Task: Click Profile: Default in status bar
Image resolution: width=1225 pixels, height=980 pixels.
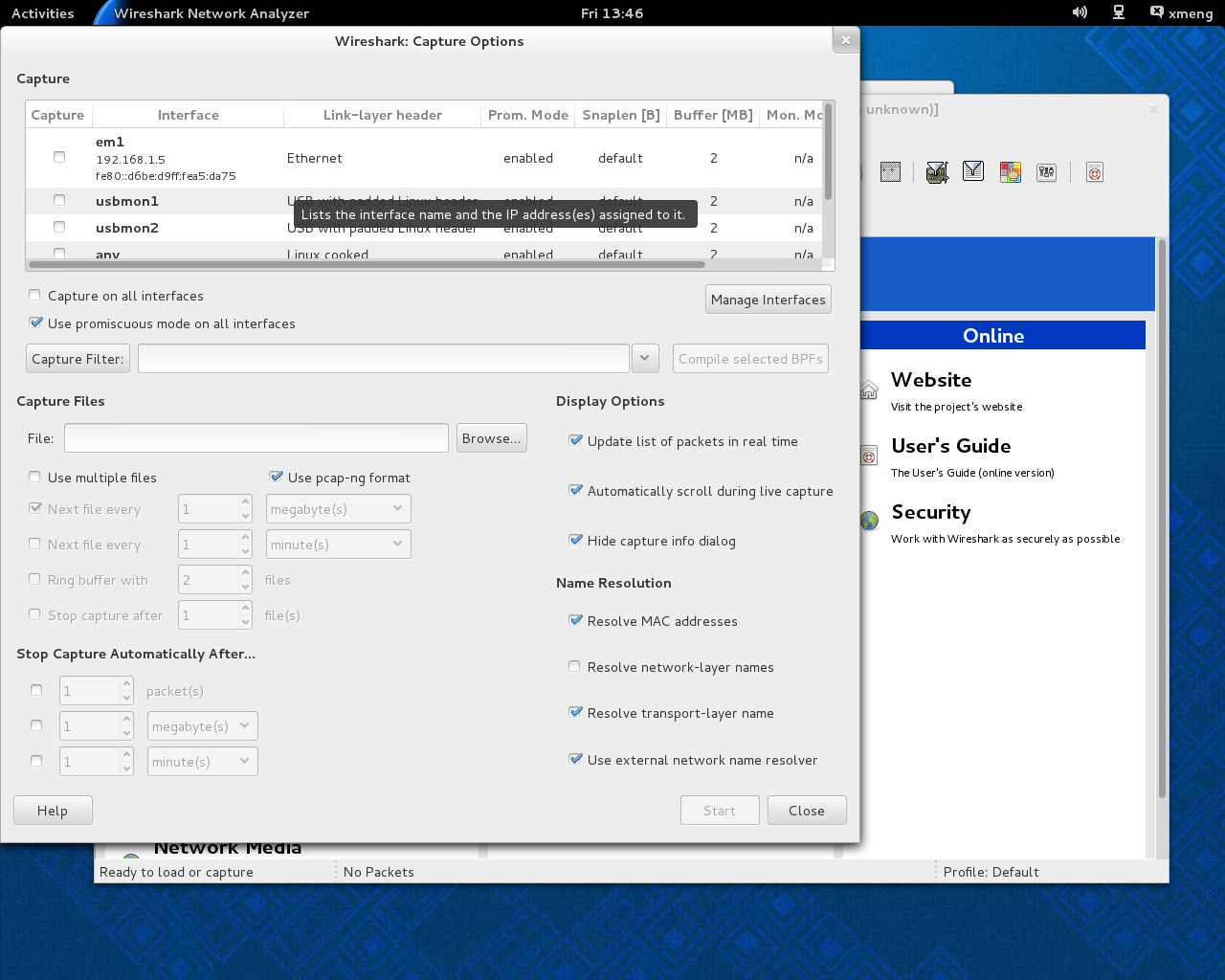Action: click(x=991, y=872)
